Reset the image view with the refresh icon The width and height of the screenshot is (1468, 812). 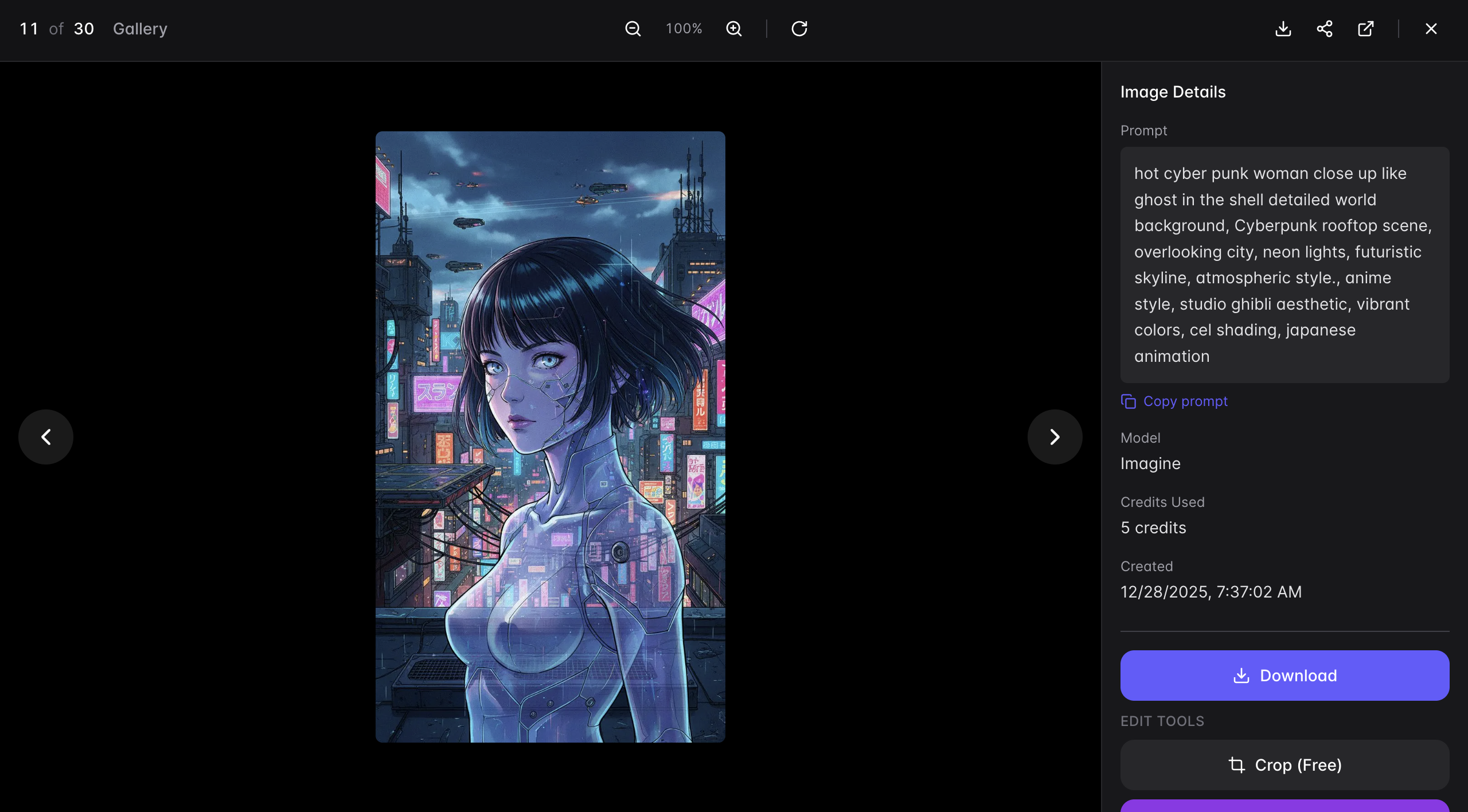(x=799, y=28)
